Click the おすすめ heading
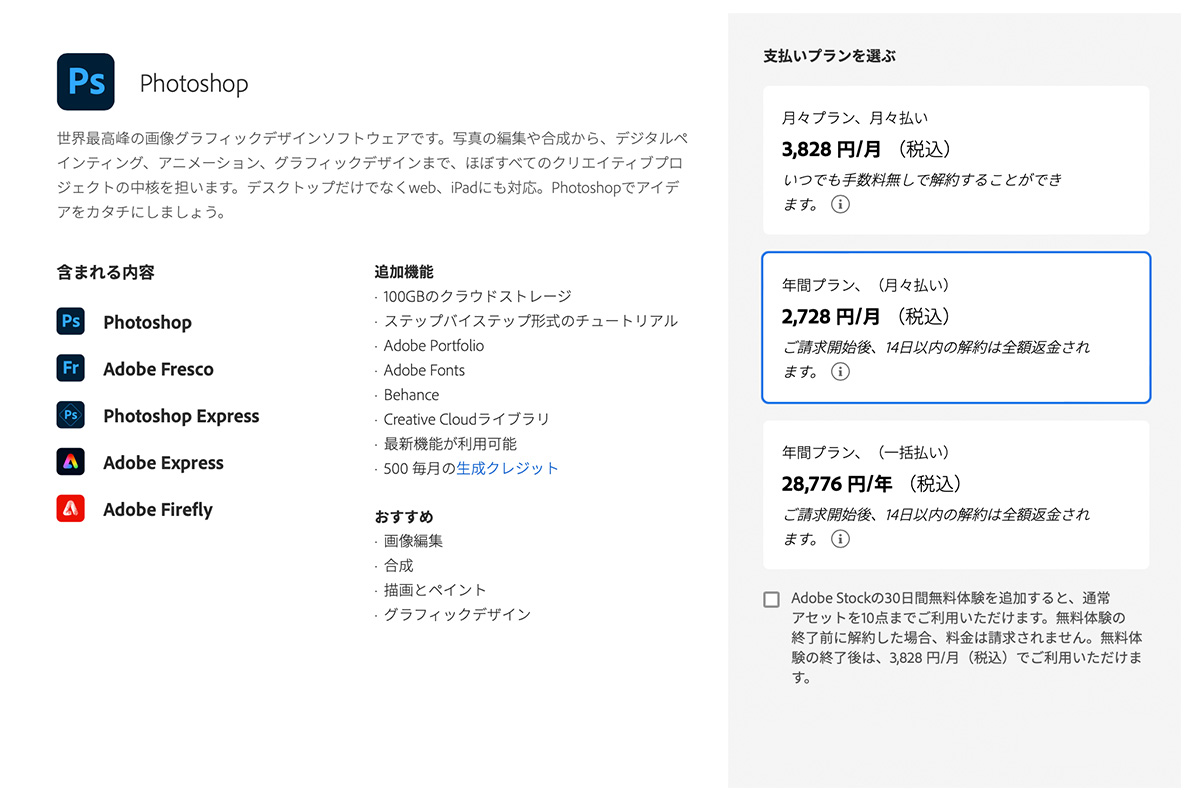The height and width of the screenshot is (800, 1200). point(404,517)
